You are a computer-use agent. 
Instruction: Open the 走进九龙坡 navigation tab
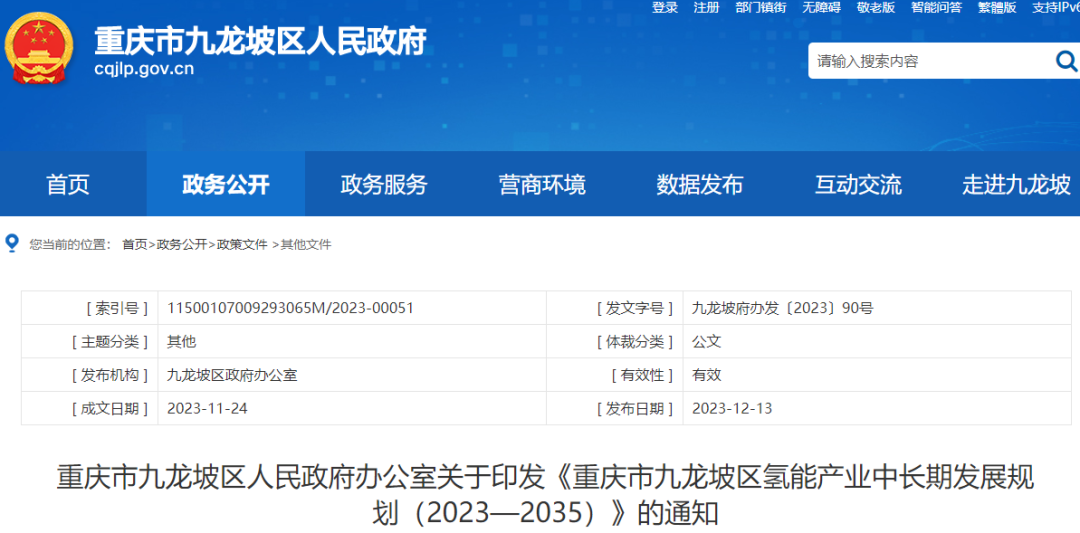pos(1016,185)
